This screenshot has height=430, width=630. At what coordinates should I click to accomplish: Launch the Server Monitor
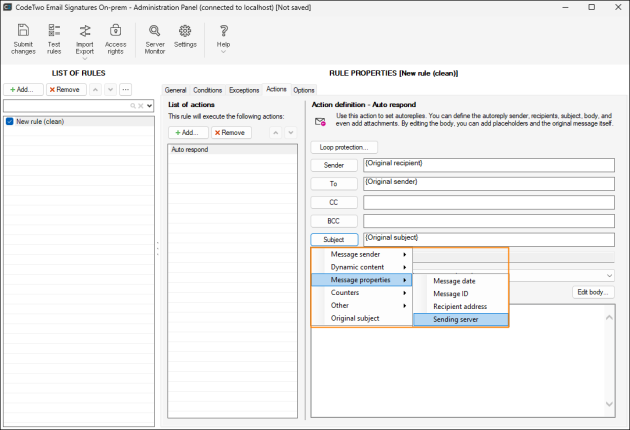[x=155, y=38]
